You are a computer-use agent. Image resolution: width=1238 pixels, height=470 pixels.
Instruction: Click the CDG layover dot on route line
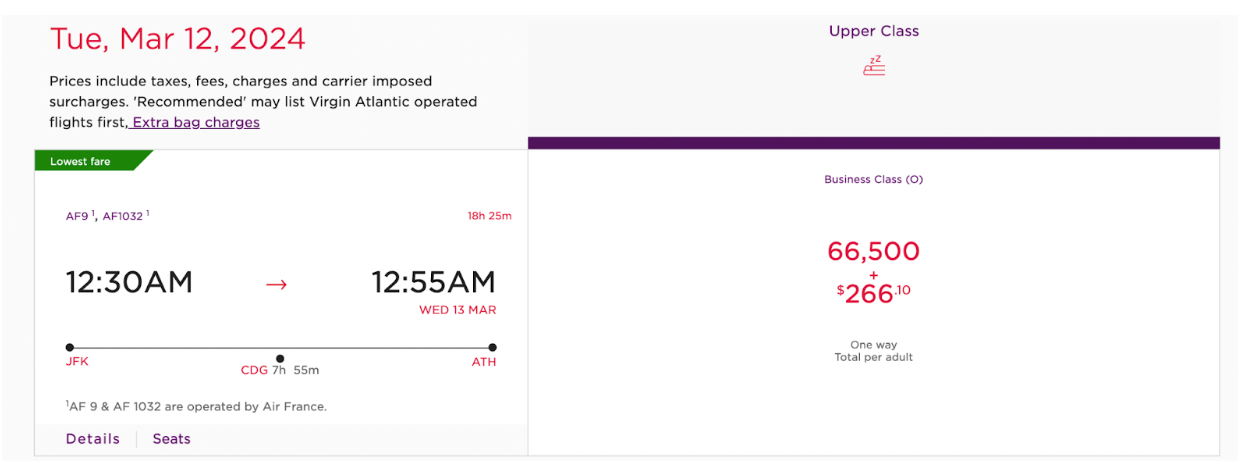(x=280, y=358)
